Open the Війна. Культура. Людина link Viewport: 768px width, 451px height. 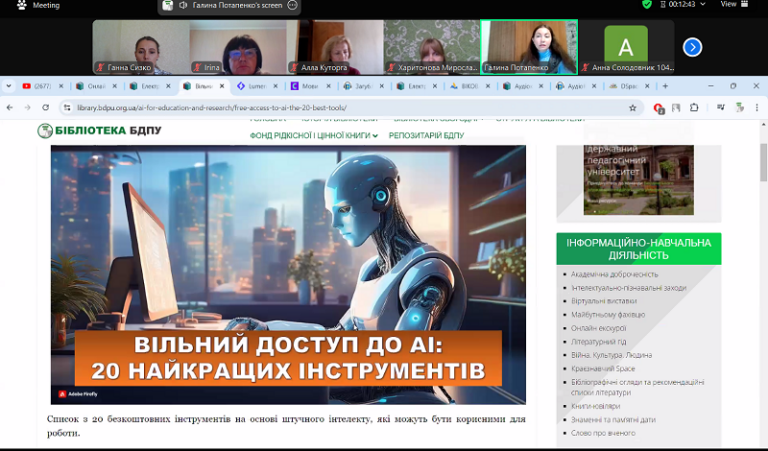tap(611, 355)
